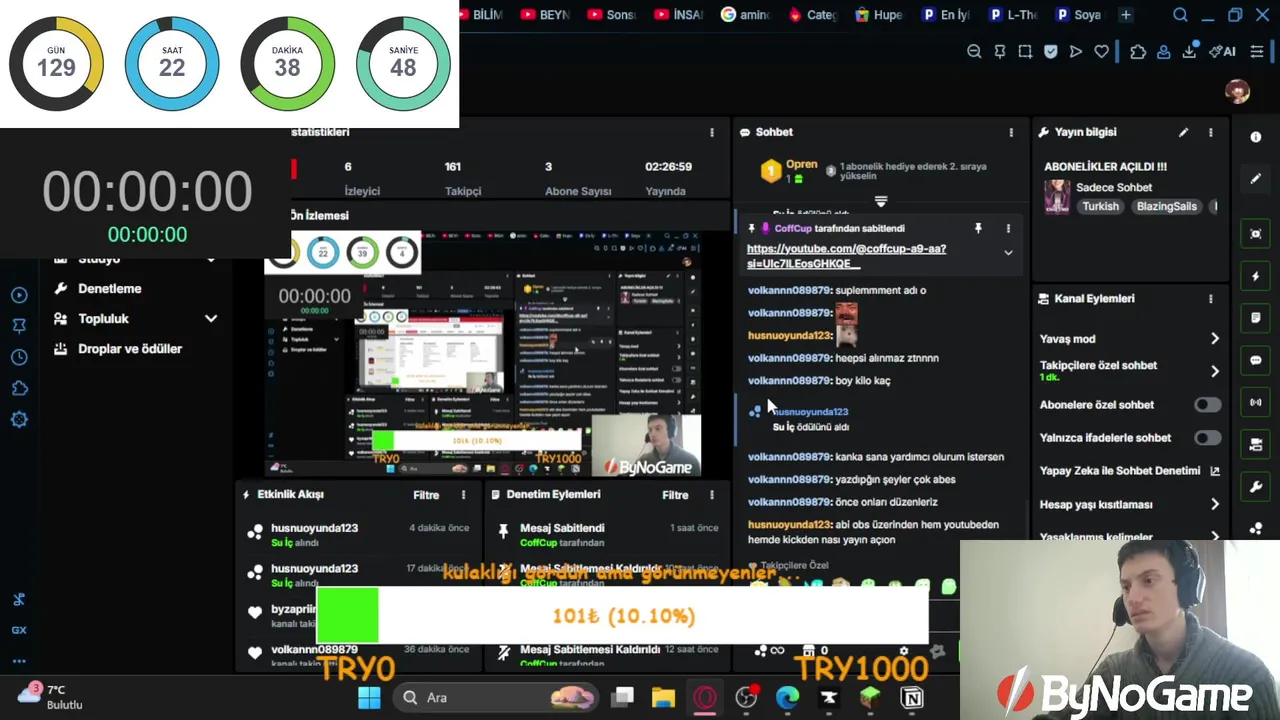Screen dimensions: 1280x720
Task: Click the BlazingSails tag chip
Action: coord(1166,206)
